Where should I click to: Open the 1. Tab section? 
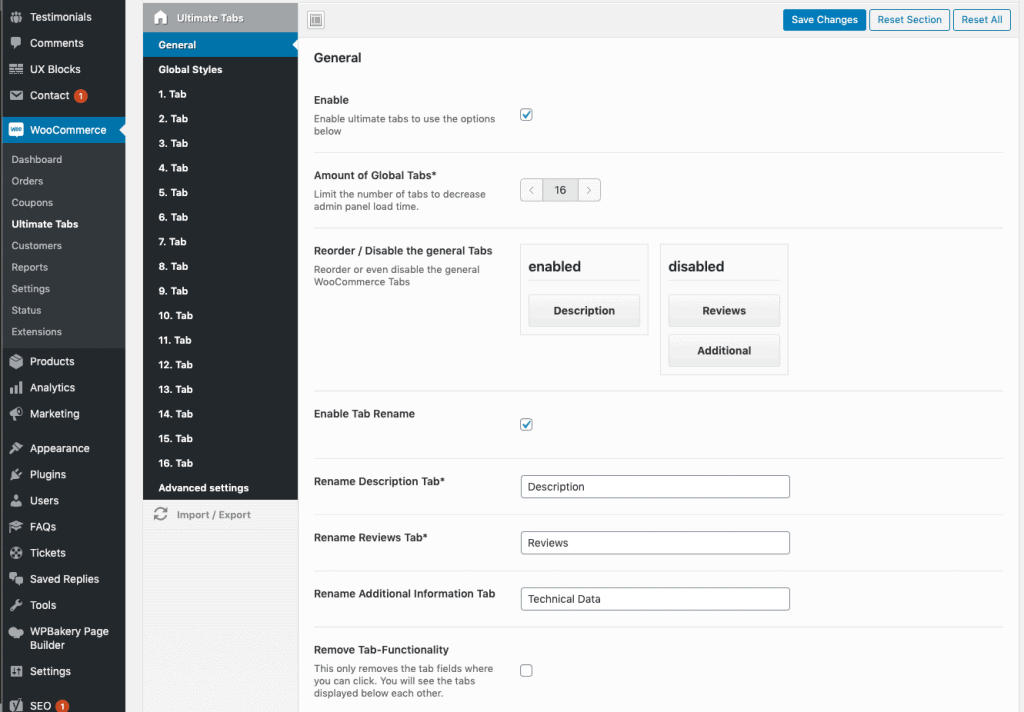pos(220,94)
